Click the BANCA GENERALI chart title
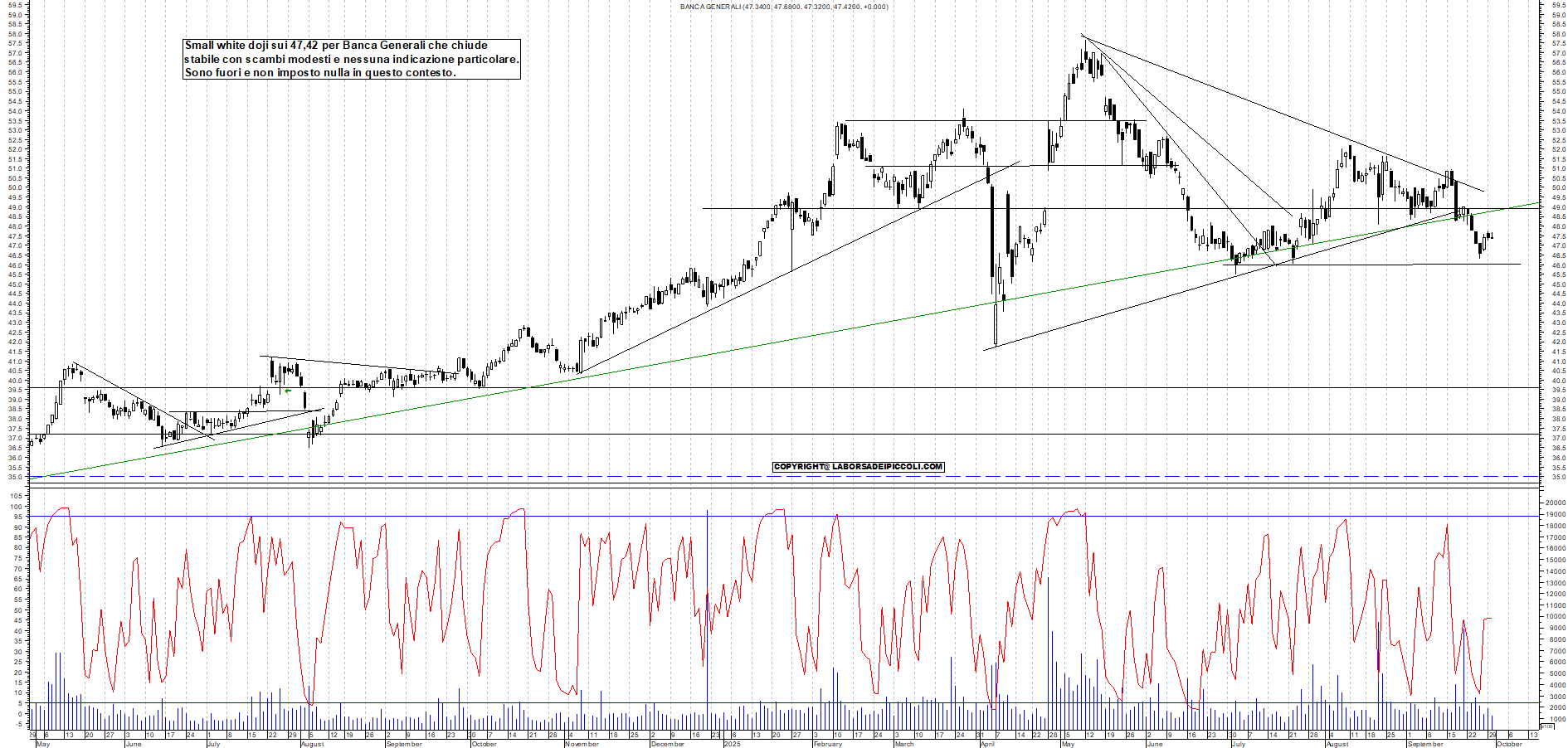Screen dimensions: 1568x748 click(783, 7)
